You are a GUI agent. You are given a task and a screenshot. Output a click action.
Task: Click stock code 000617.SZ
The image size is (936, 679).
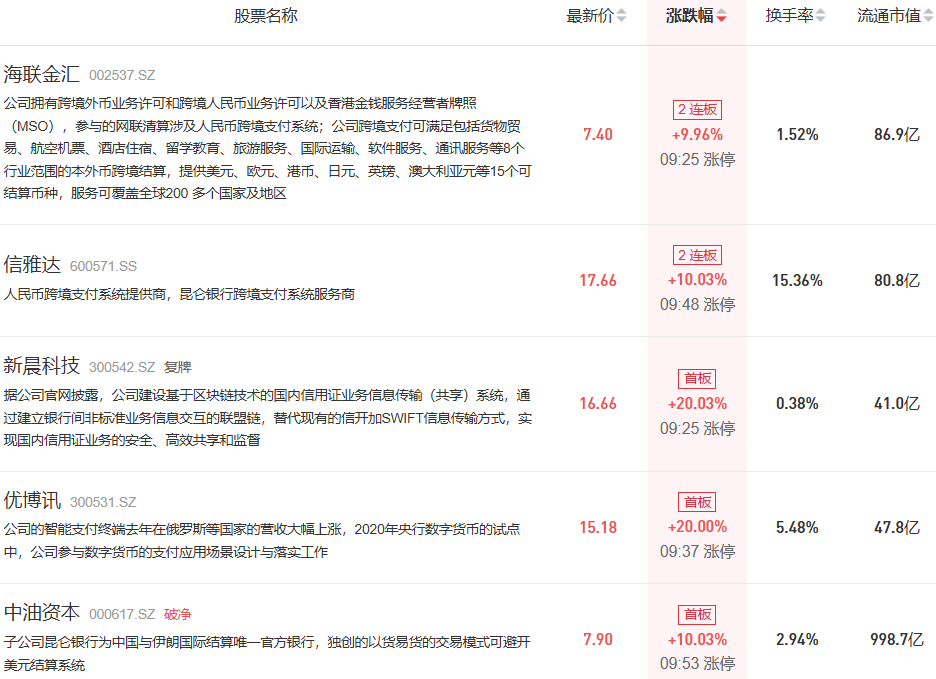[x=122, y=615]
